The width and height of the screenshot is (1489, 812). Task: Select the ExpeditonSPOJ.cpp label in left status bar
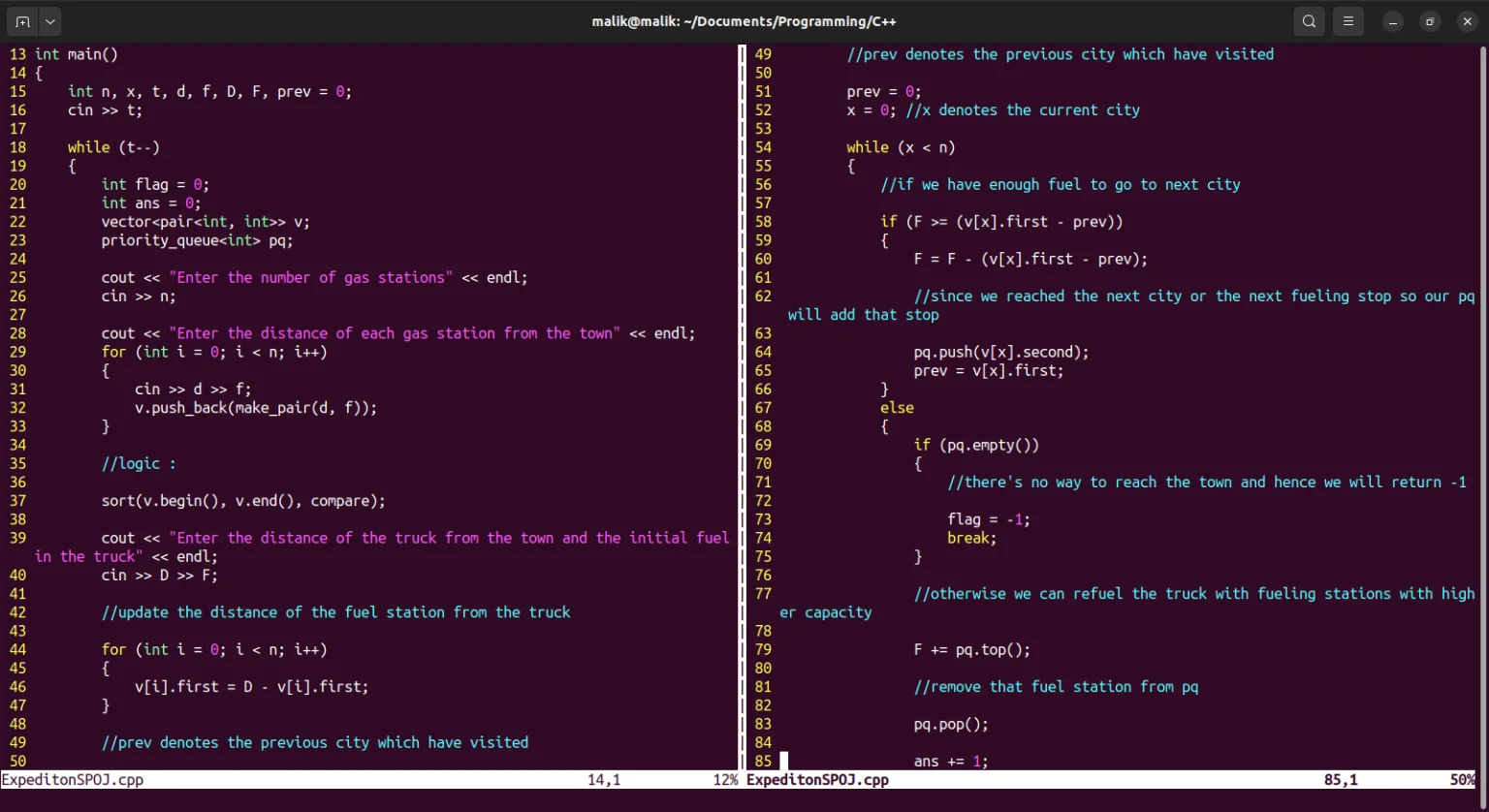[x=71, y=778]
